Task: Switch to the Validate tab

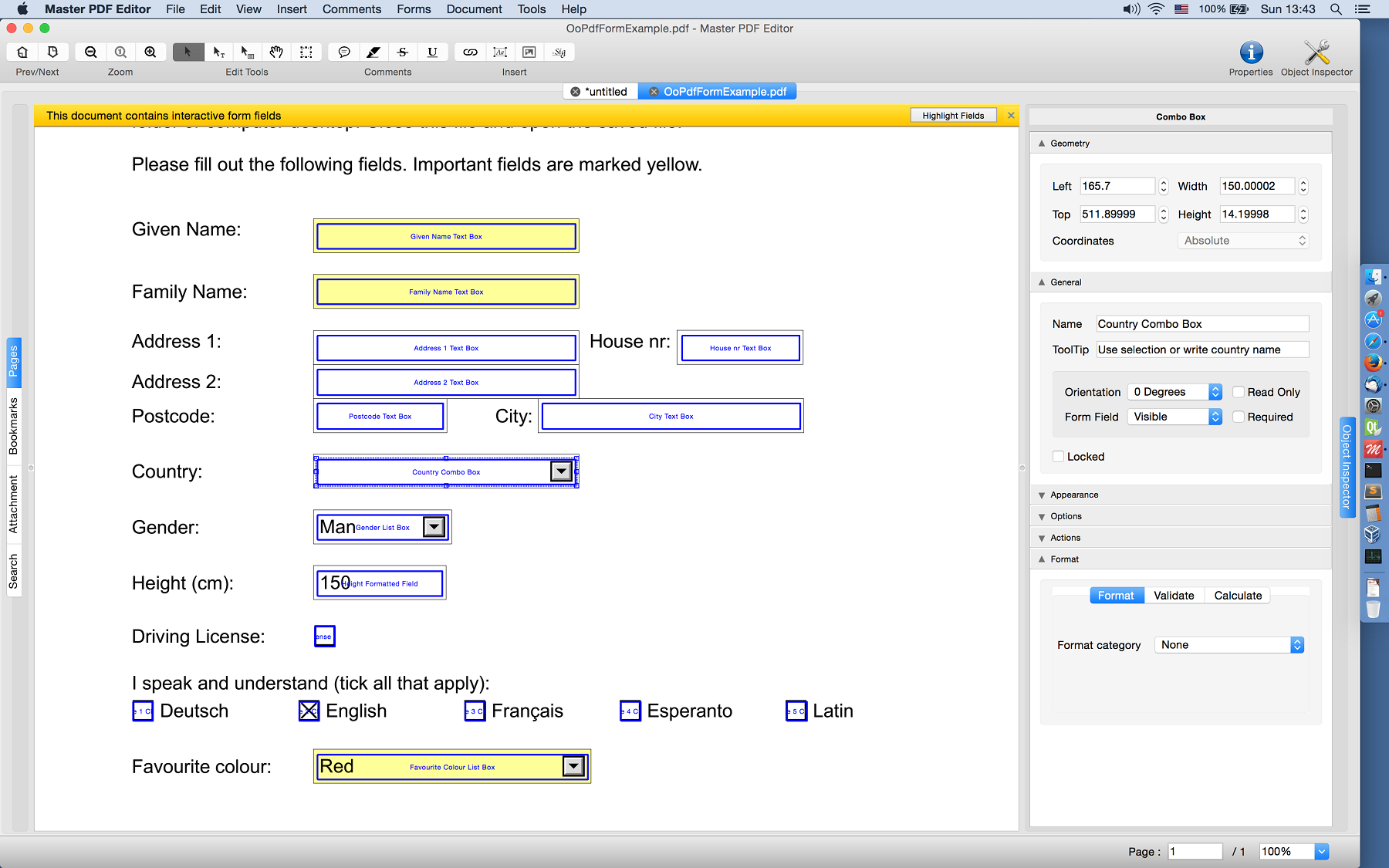Action: (1174, 596)
